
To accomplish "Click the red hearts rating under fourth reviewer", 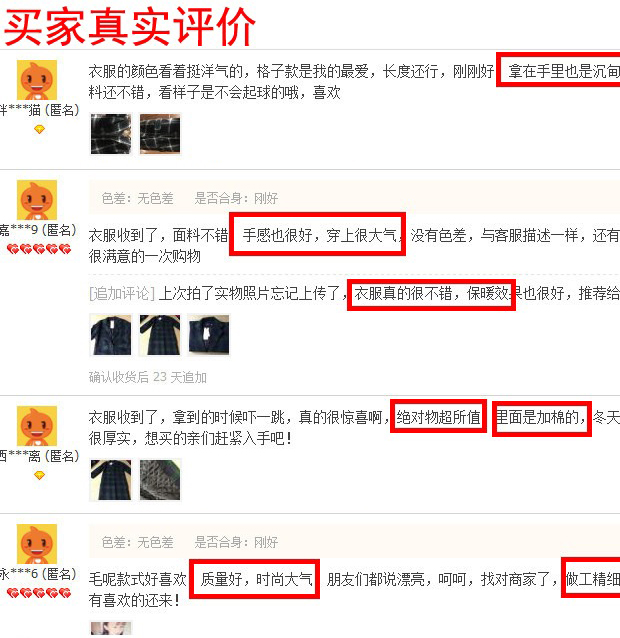I will [39, 593].
